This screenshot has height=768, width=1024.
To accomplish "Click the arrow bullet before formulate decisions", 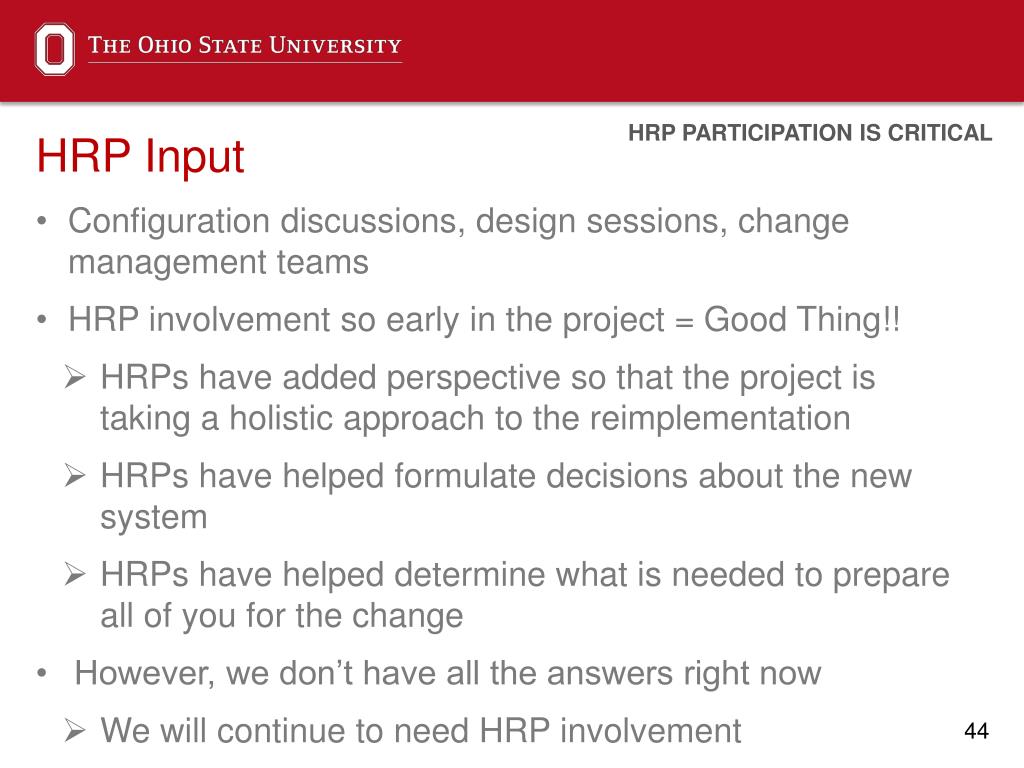I will pyautogui.click(x=75, y=475).
